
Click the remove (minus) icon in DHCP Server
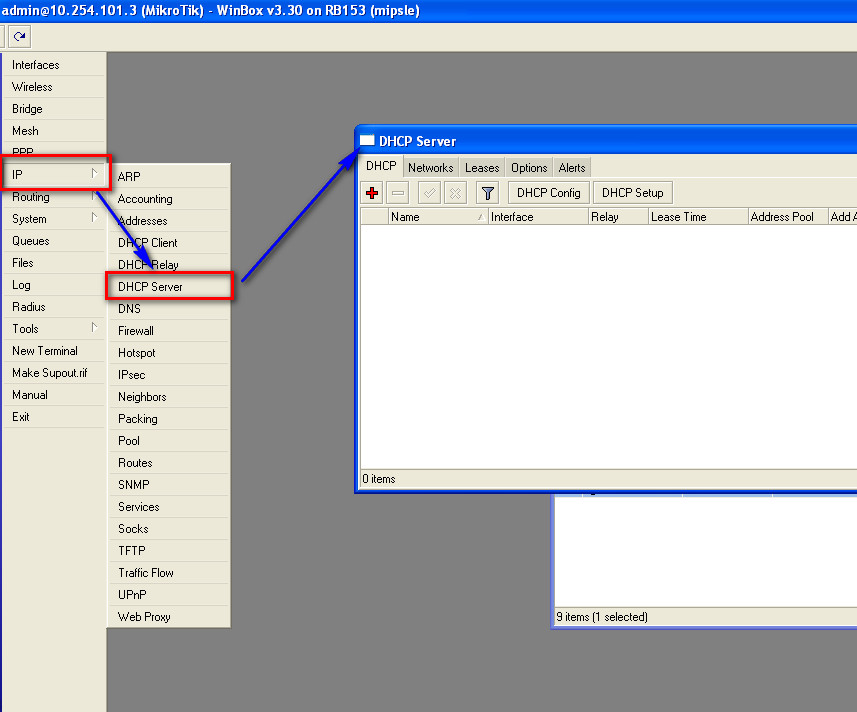tap(398, 193)
